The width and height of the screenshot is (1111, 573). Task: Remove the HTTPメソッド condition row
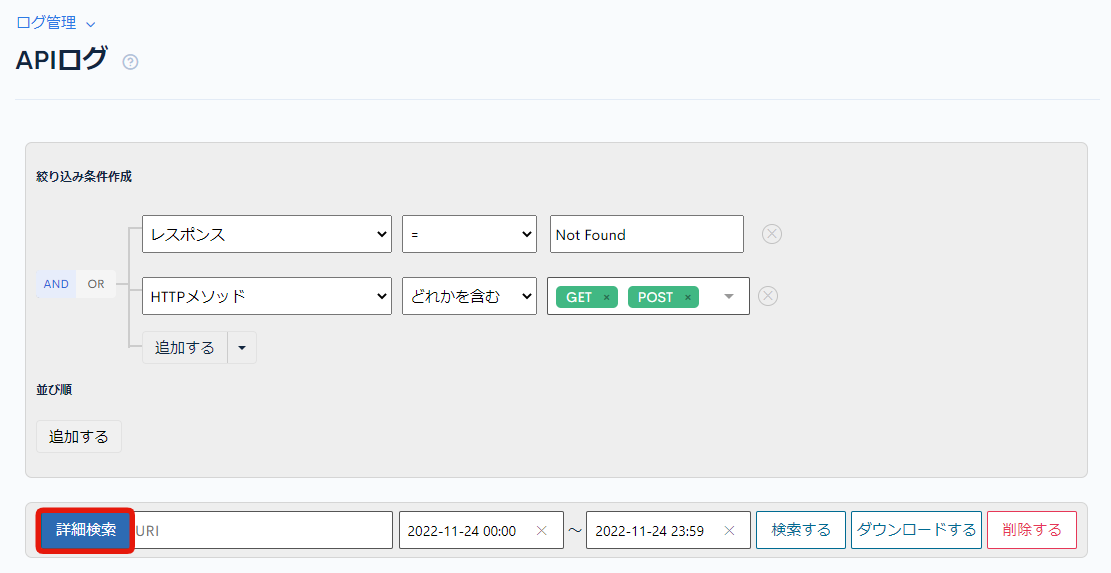[x=768, y=296]
